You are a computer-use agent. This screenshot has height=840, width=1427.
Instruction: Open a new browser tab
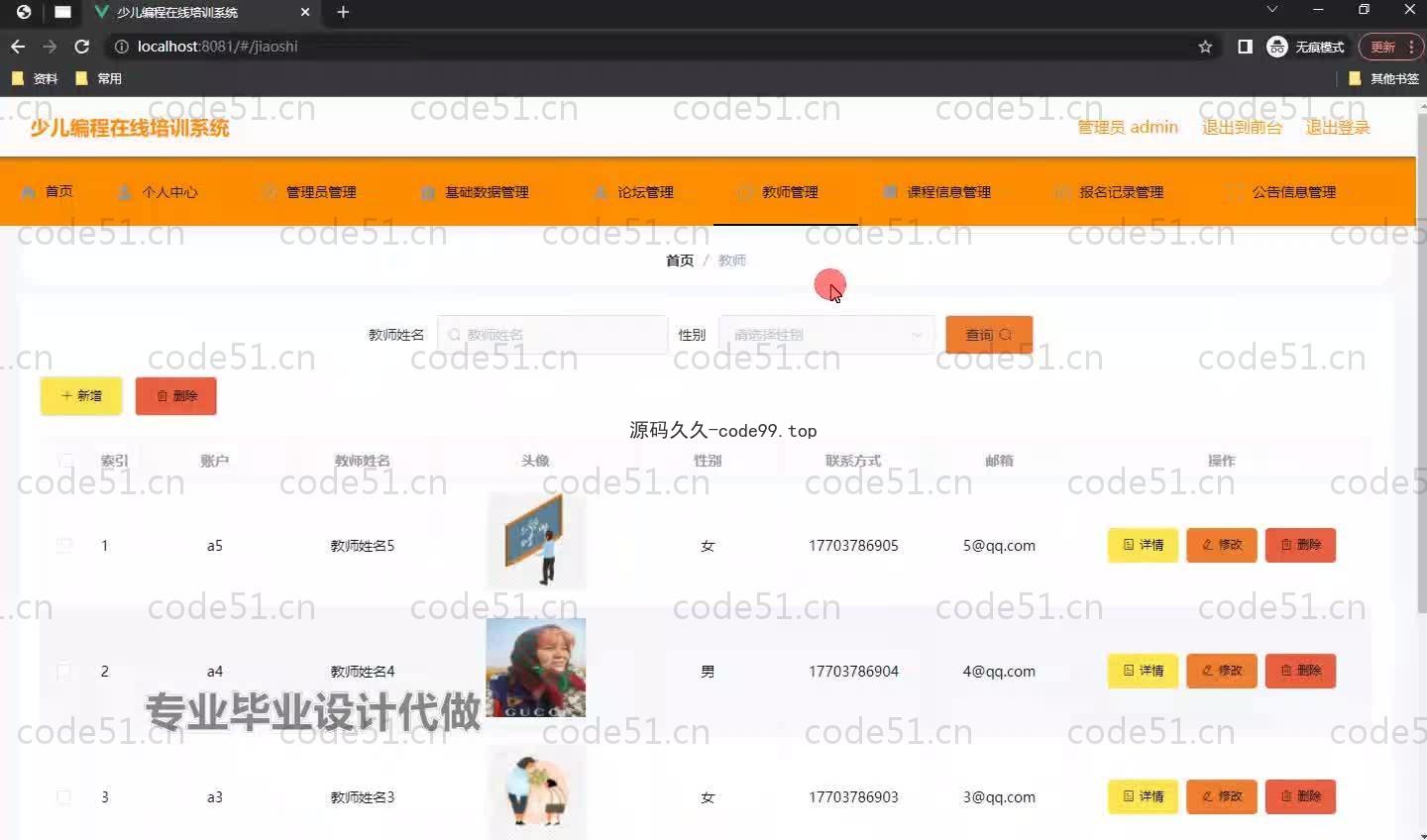click(x=343, y=12)
